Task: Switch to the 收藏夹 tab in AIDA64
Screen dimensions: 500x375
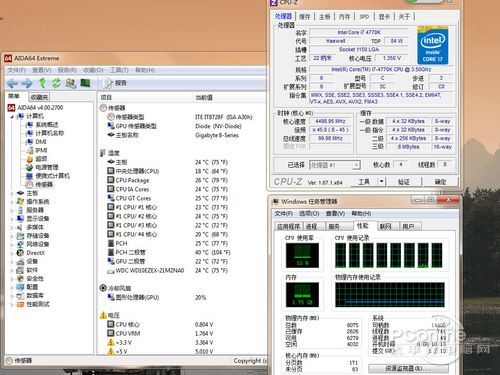Action: pos(39,97)
